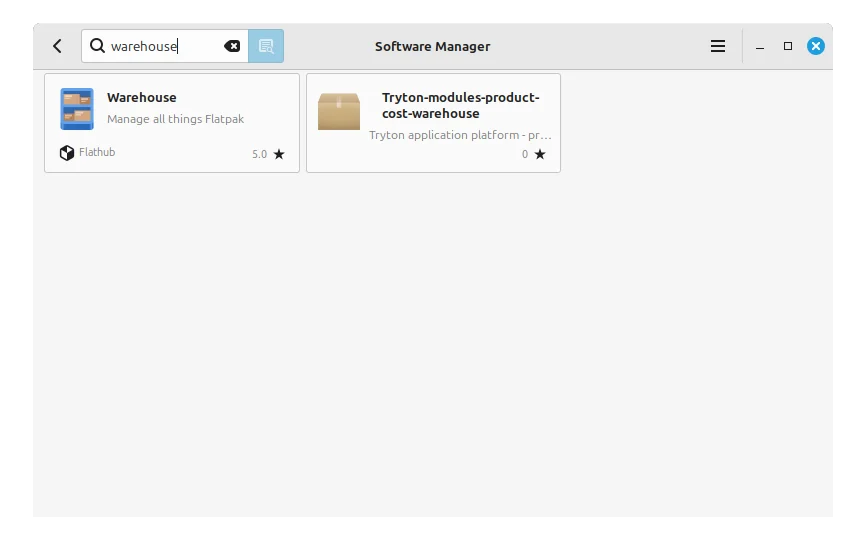Go back with the left arrow button

click(58, 46)
